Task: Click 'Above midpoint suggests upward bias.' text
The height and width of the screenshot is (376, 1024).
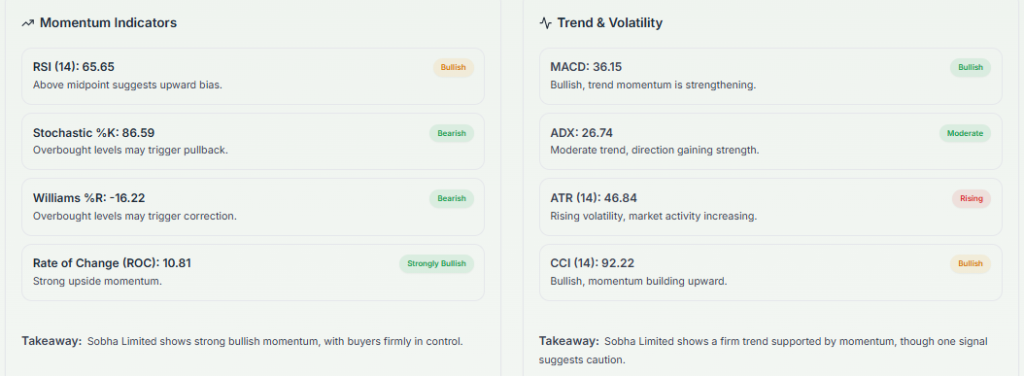Action: click(127, 85)
